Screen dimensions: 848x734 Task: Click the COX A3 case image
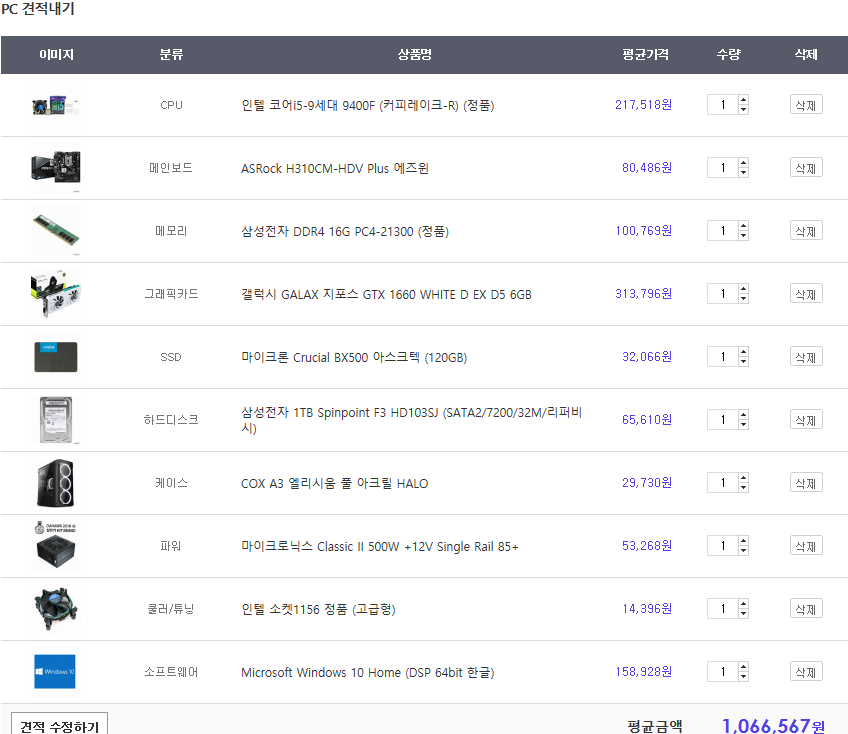pyautogui.click(x=56, y=483)
